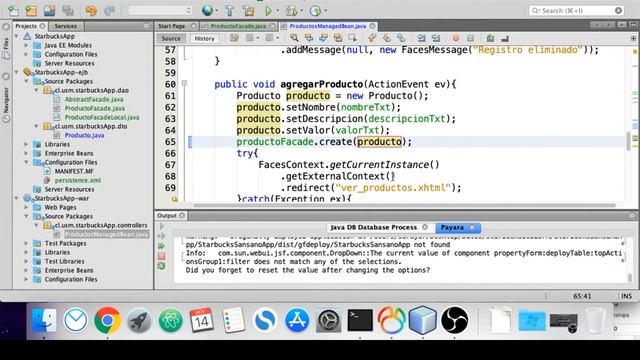
Task: Switch to the Projects tab
Action: point(26,26)
